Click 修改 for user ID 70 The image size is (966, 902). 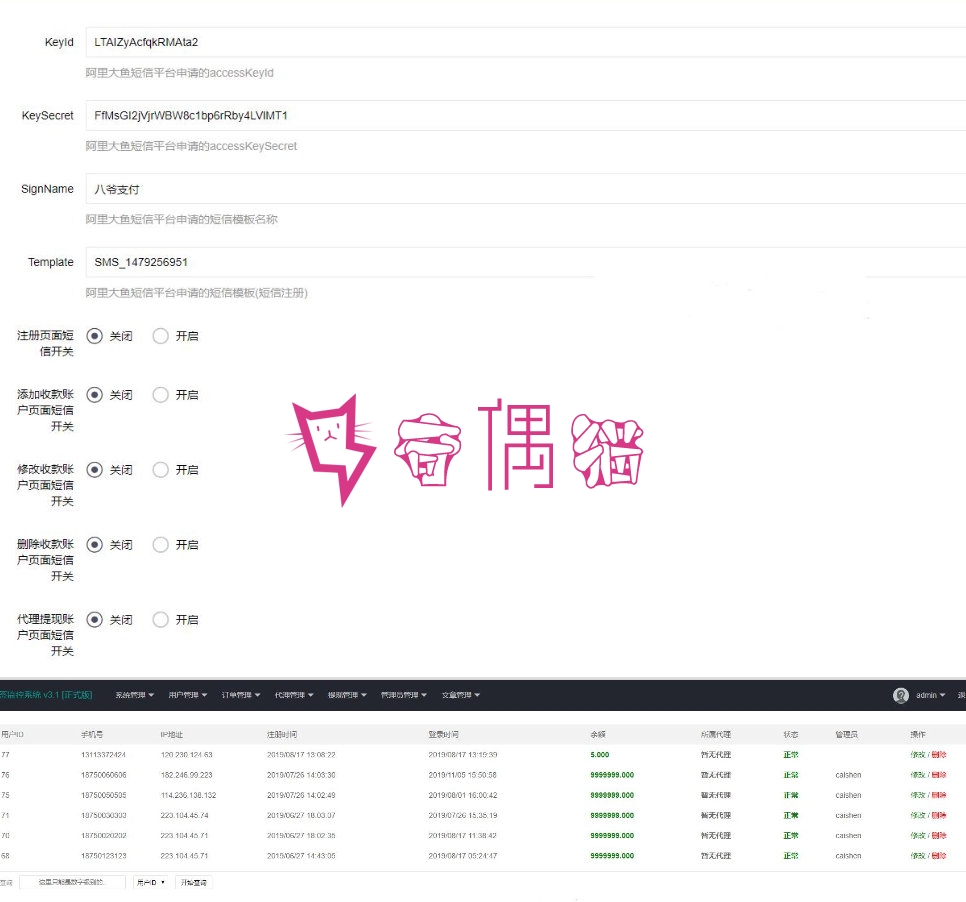917,835
